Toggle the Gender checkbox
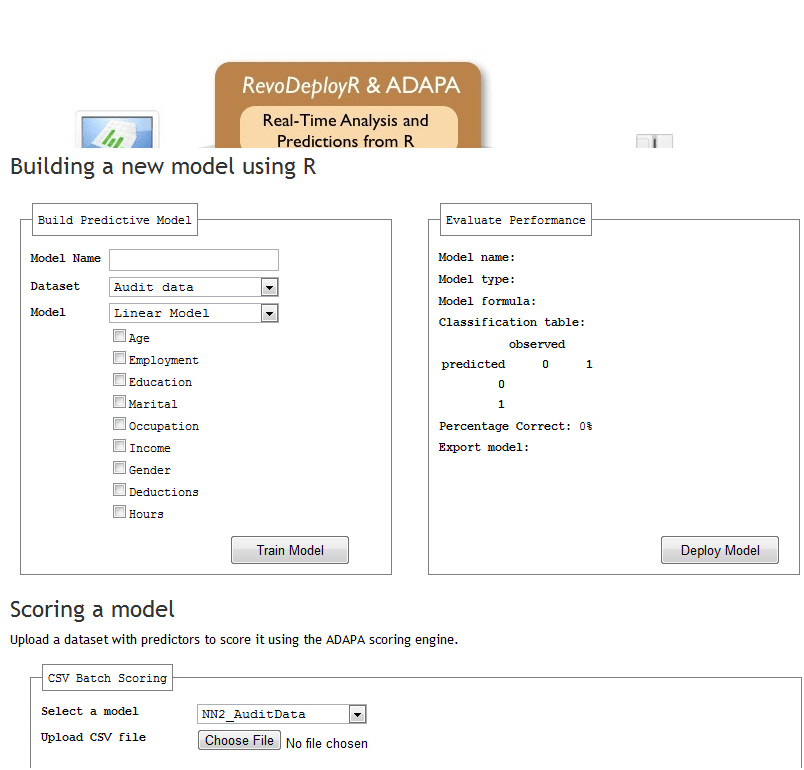 pos(120,469)
